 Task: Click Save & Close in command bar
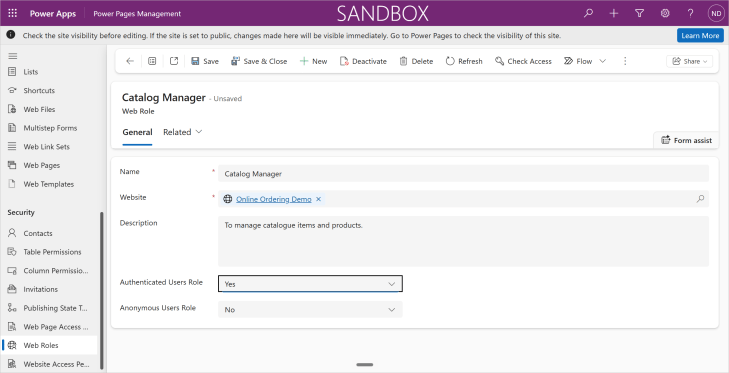pos(259,61)
